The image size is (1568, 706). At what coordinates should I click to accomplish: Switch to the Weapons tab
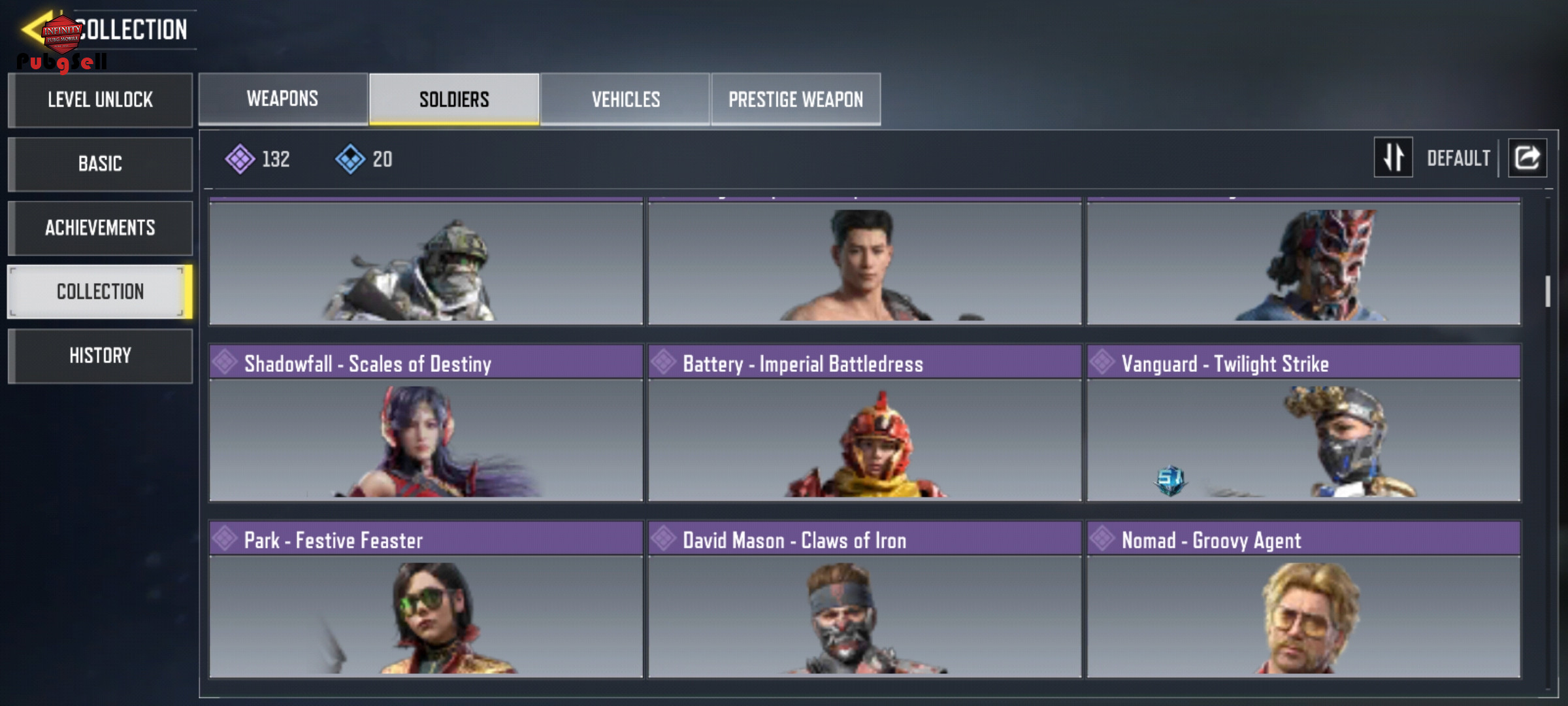point(283,99)
